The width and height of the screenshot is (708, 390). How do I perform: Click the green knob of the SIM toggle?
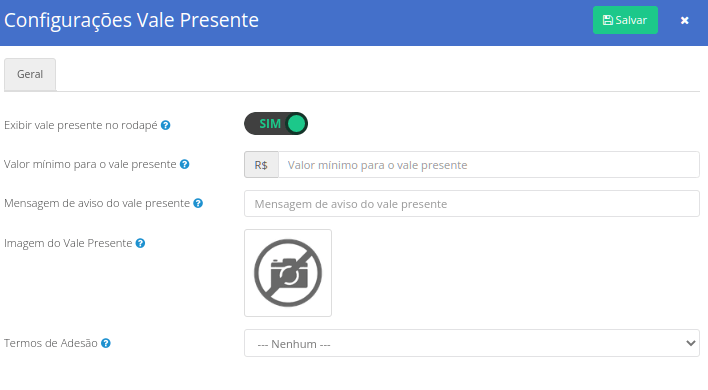(296, 124)
